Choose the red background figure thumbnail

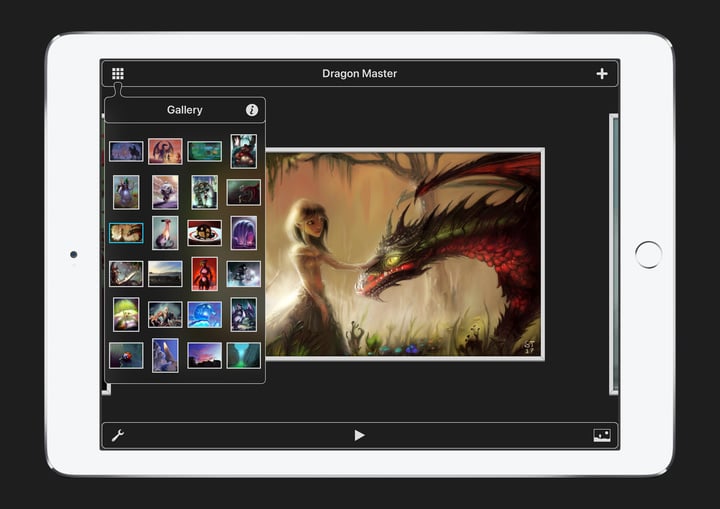click(204, 274)
